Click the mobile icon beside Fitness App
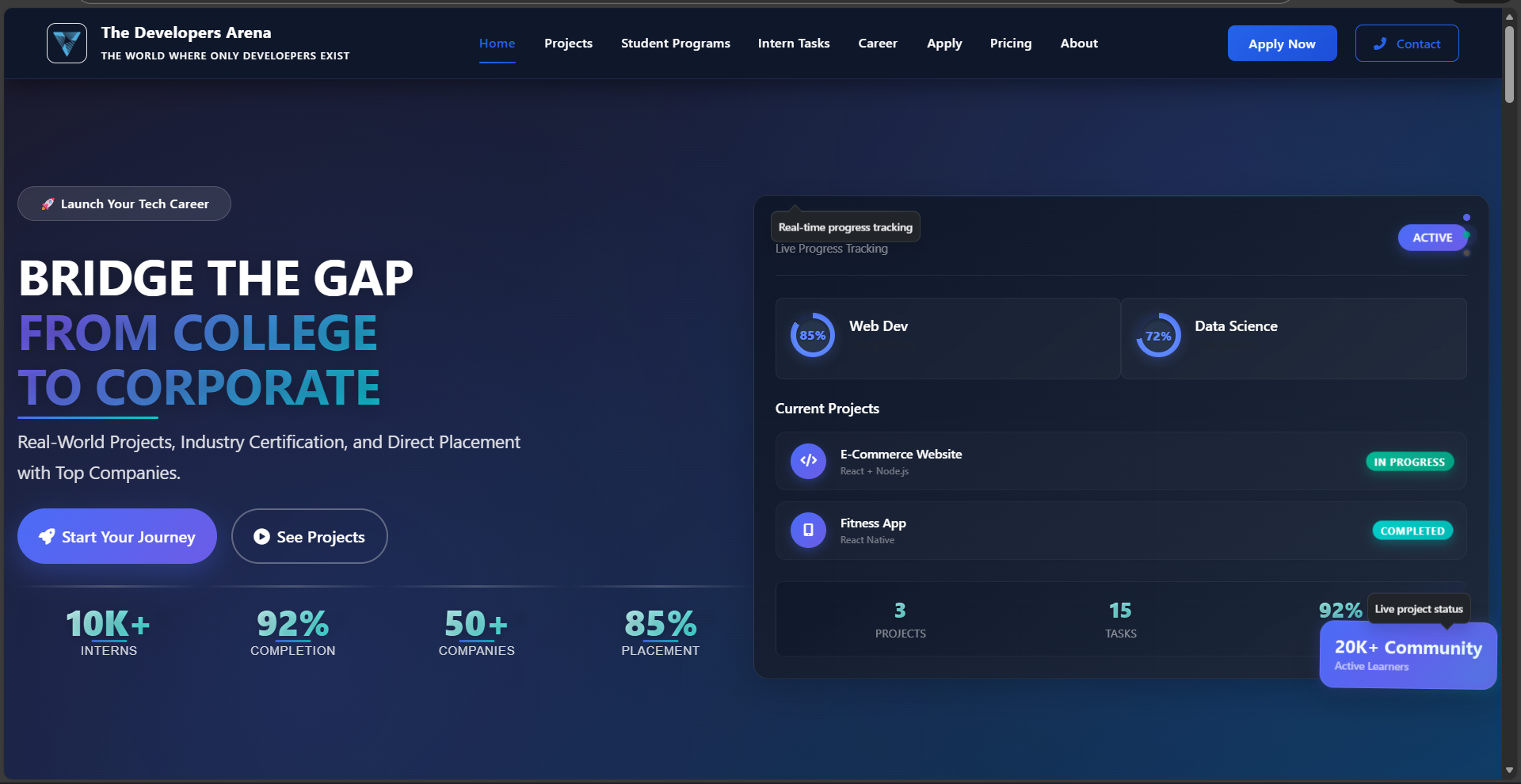 click(808, 530)
